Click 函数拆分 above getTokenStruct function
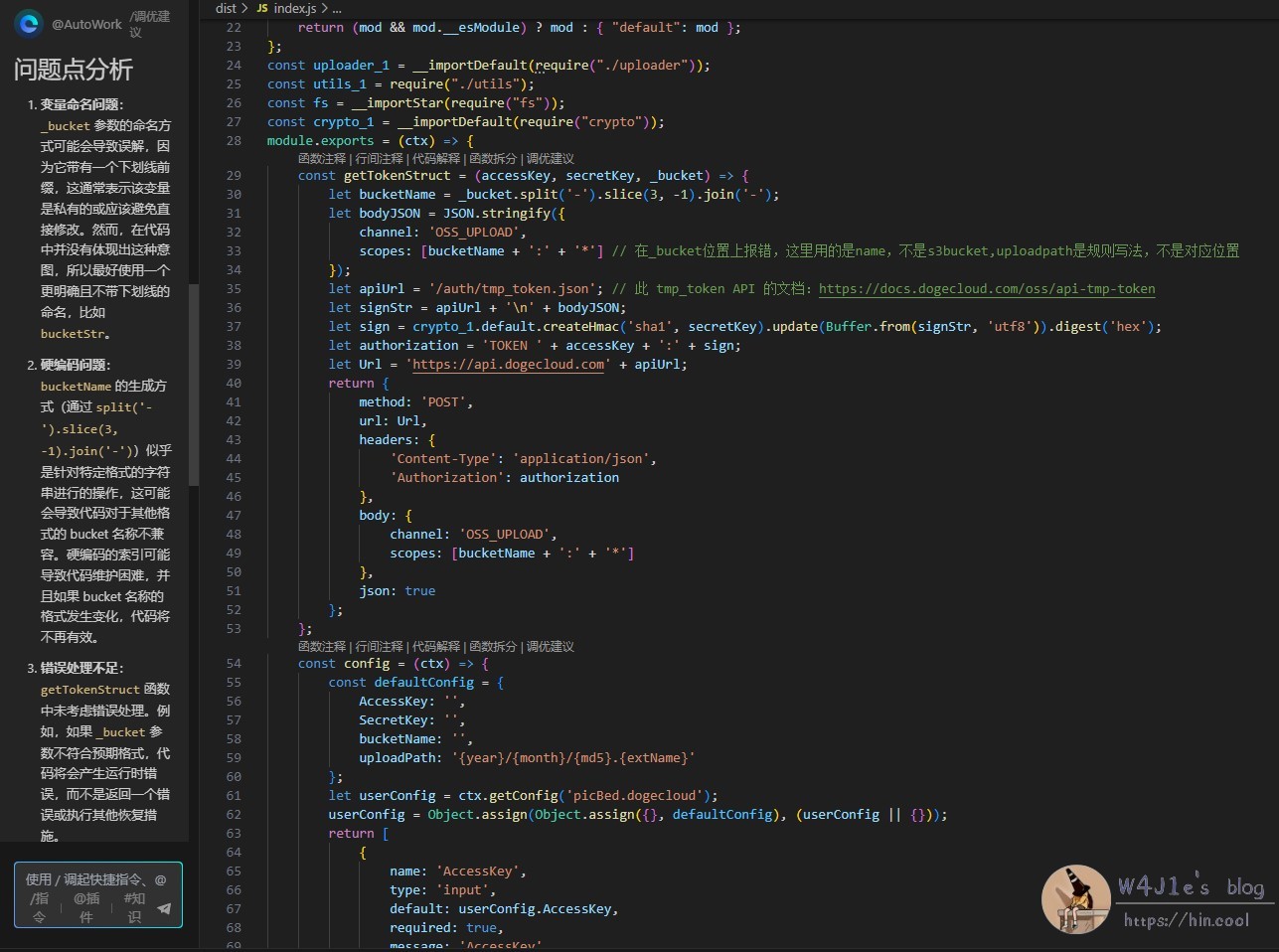Screen dimensions: 1279x952 tap(493, 159)
